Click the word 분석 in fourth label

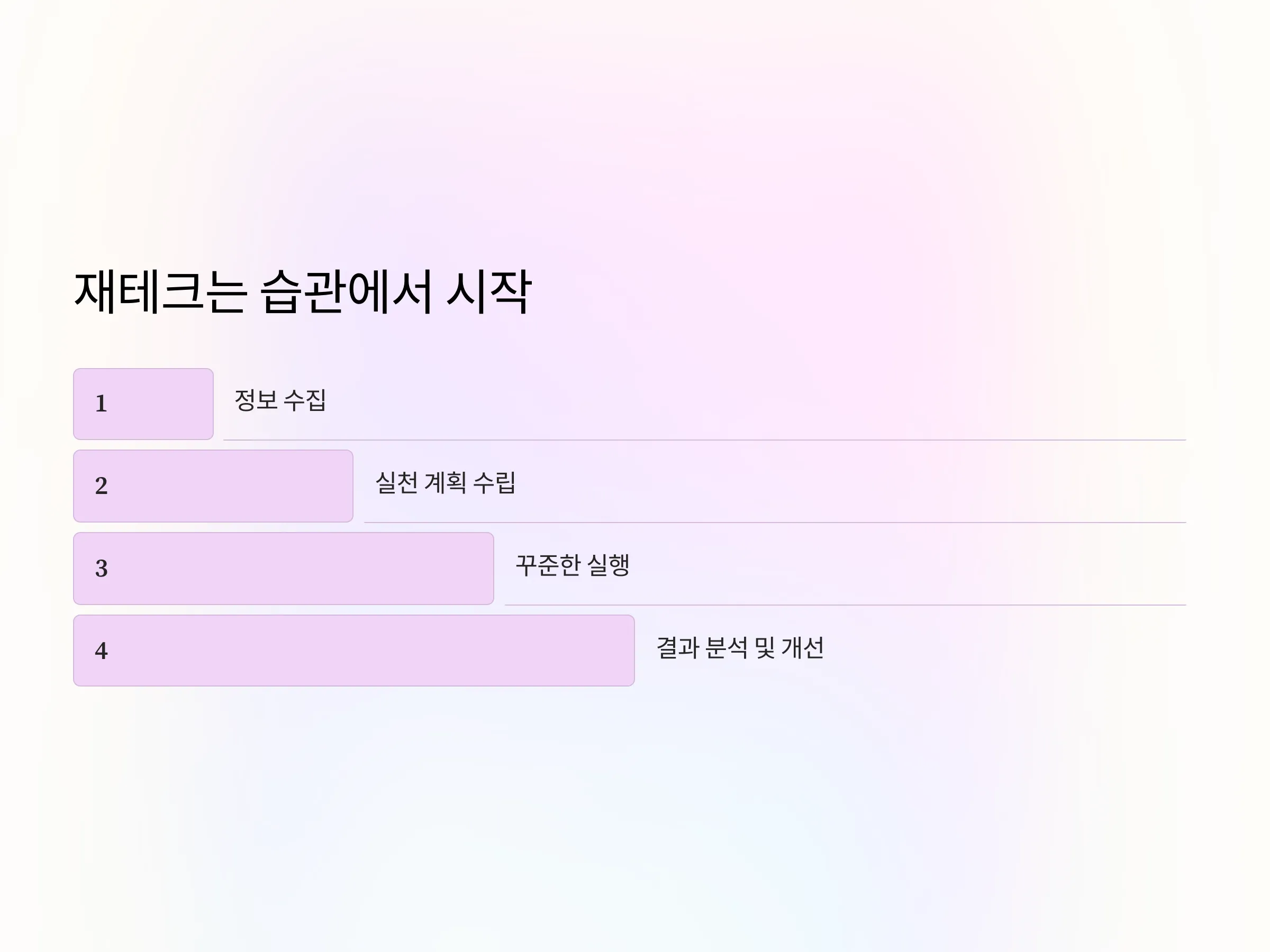(727, 648)
